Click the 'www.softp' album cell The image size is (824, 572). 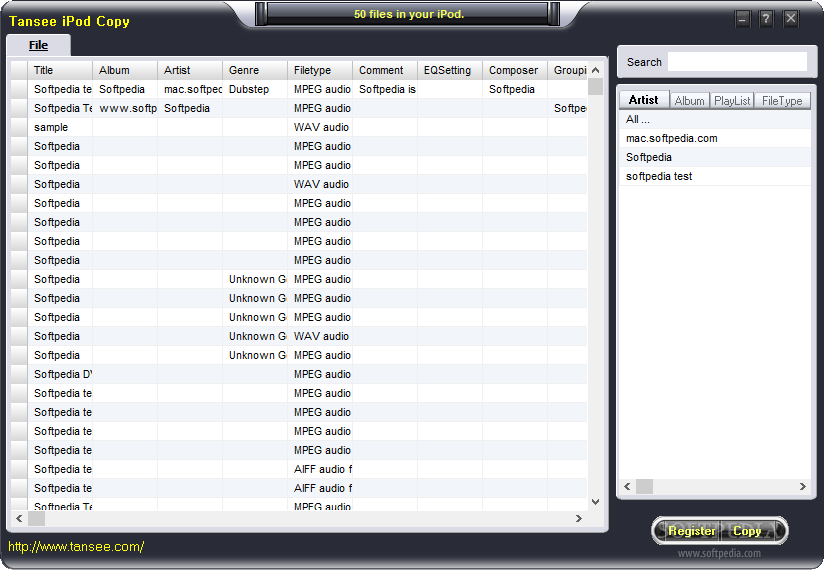pos(125,108)
